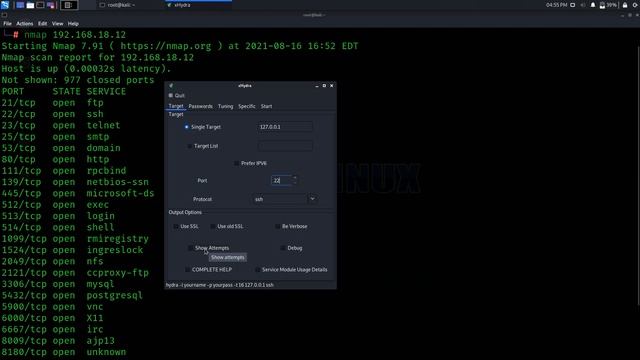
Task: Click the display icon next to the clock
Action: [573, 5]
